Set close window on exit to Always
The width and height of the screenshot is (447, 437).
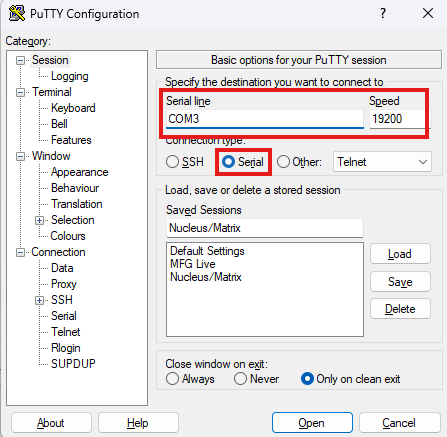pyautogui.click(x=172, y=379)
